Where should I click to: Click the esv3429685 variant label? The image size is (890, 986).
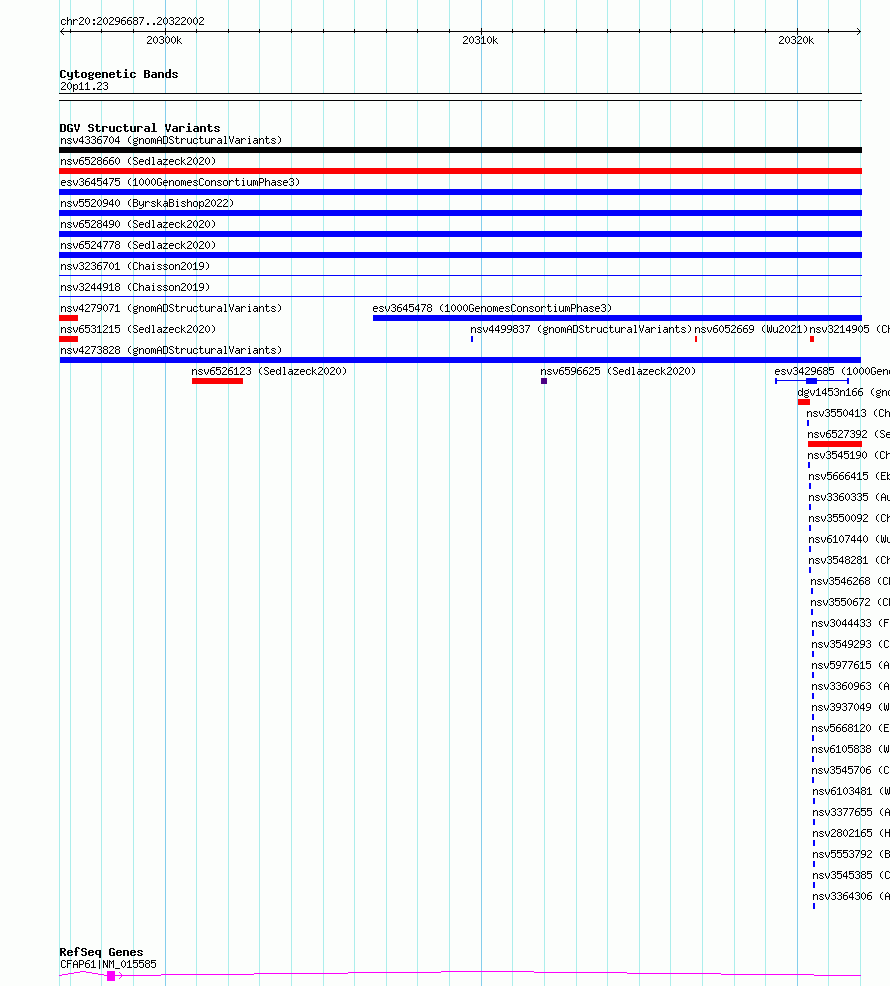point(832,371)
